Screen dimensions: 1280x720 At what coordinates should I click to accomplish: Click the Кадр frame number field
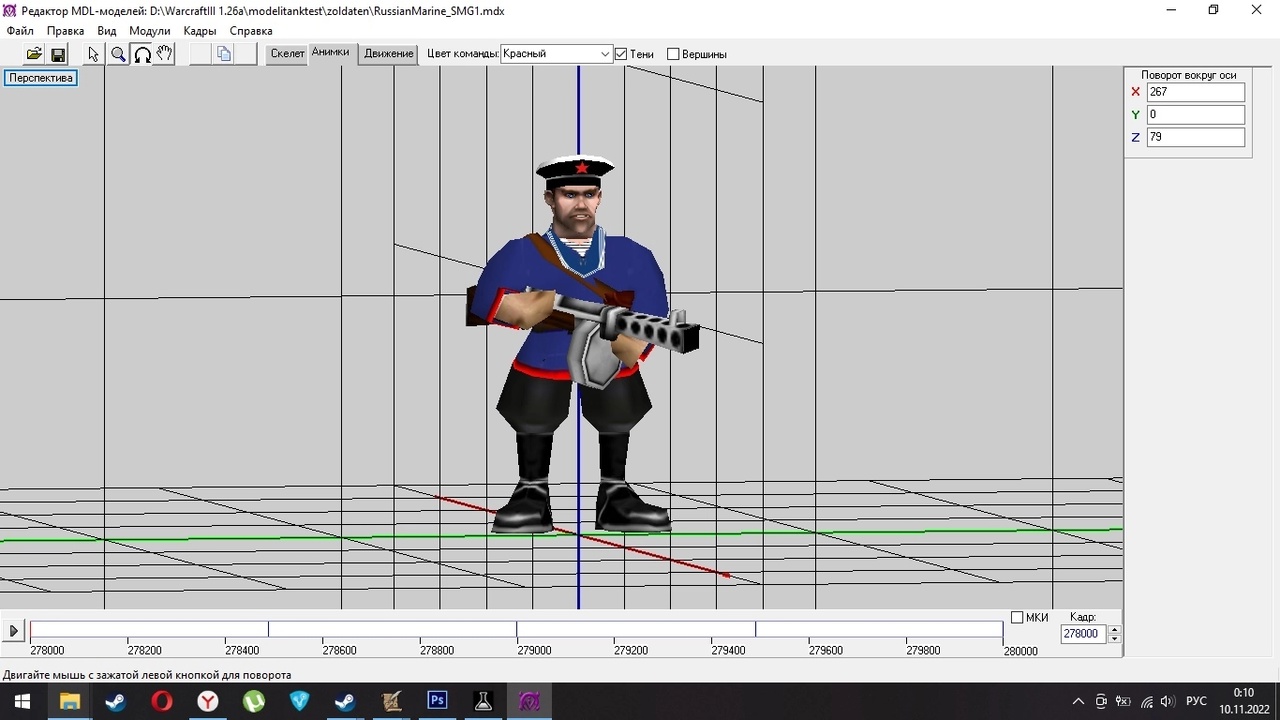click(1084, 634)
